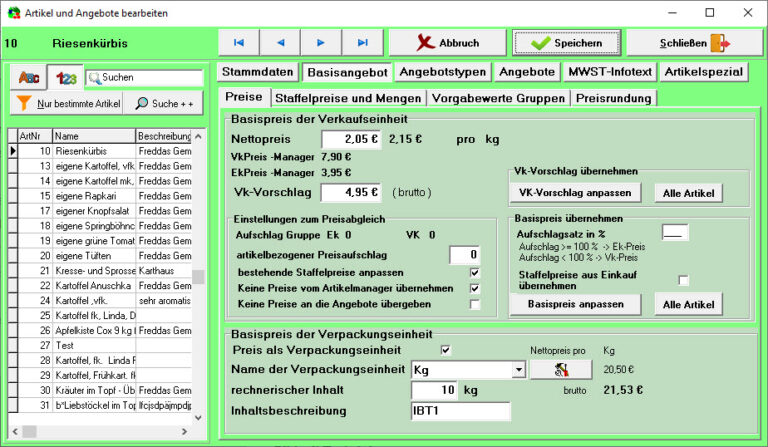Apply Vk-Vorschlag to Alle Artikel
768x447 pixels.
(x=688, y=193)
